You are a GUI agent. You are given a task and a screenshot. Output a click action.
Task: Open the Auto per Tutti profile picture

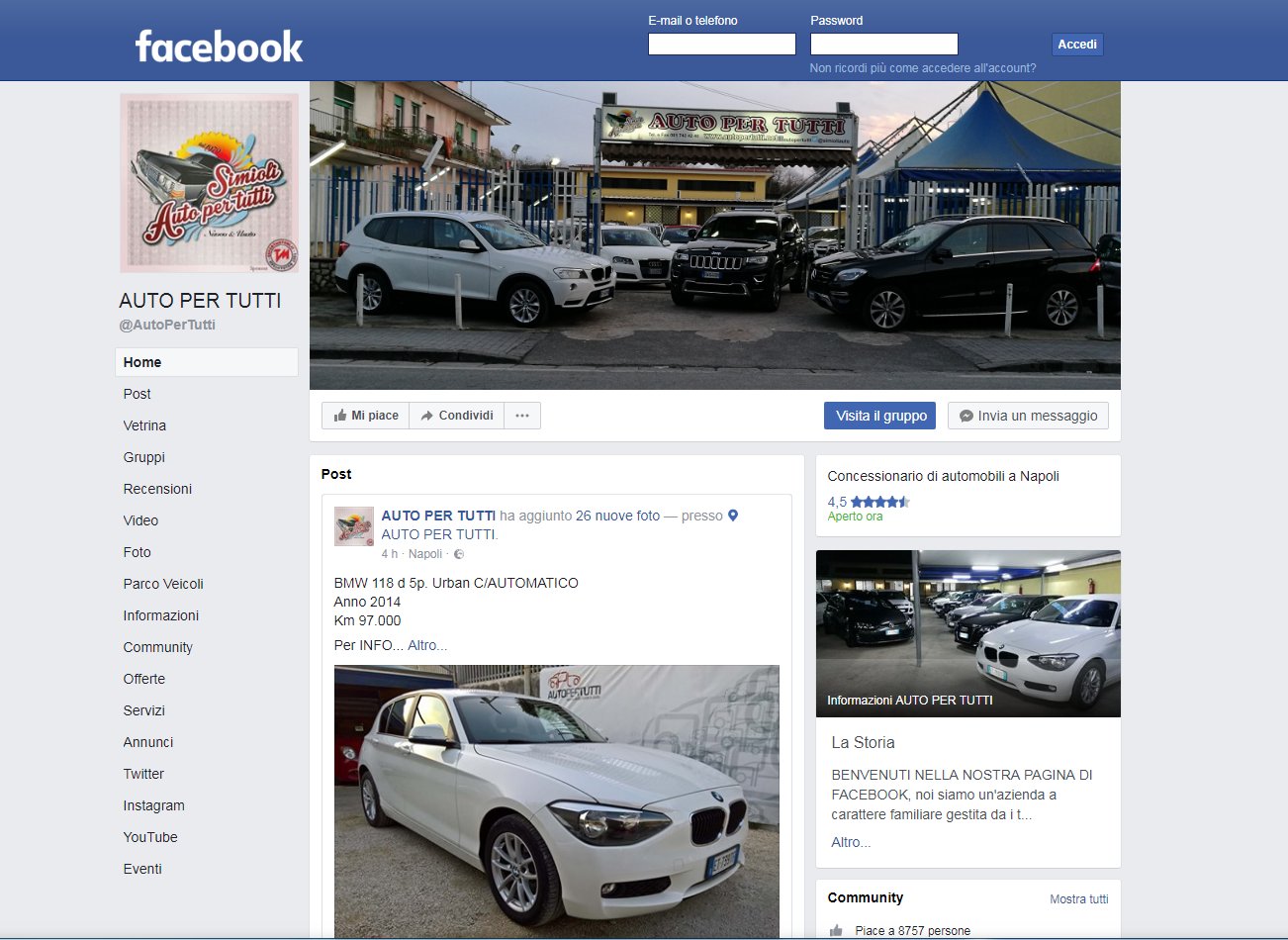point(209,183)
